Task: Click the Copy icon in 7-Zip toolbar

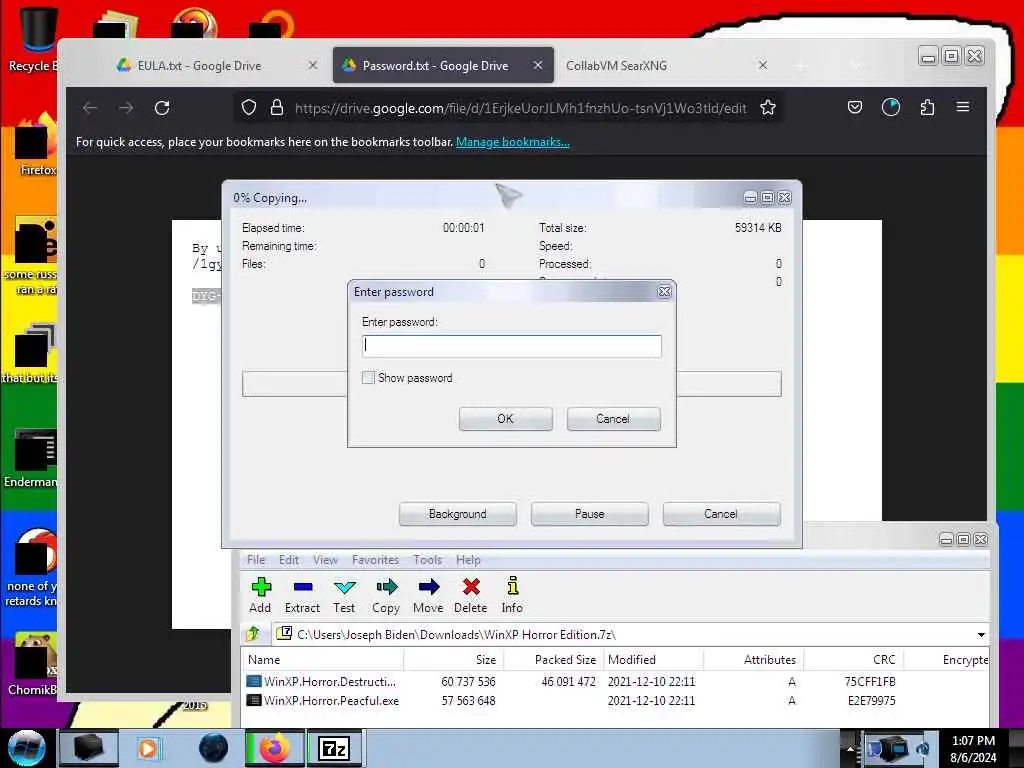Action: pyautogui.click(x=387, y=586)
